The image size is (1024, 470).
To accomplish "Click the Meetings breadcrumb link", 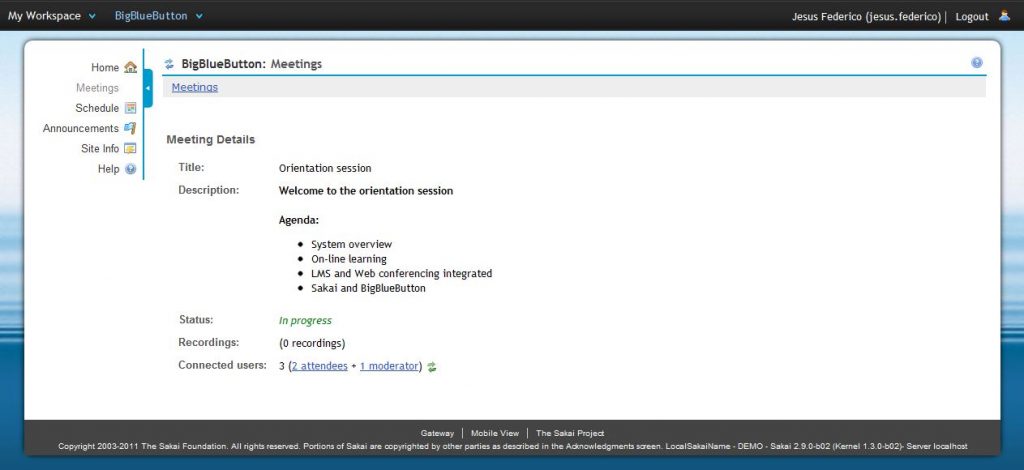I will pos(195,87).
